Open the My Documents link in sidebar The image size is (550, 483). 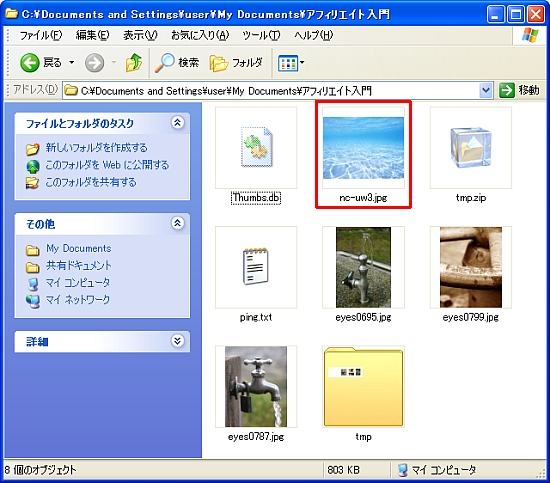79,248
